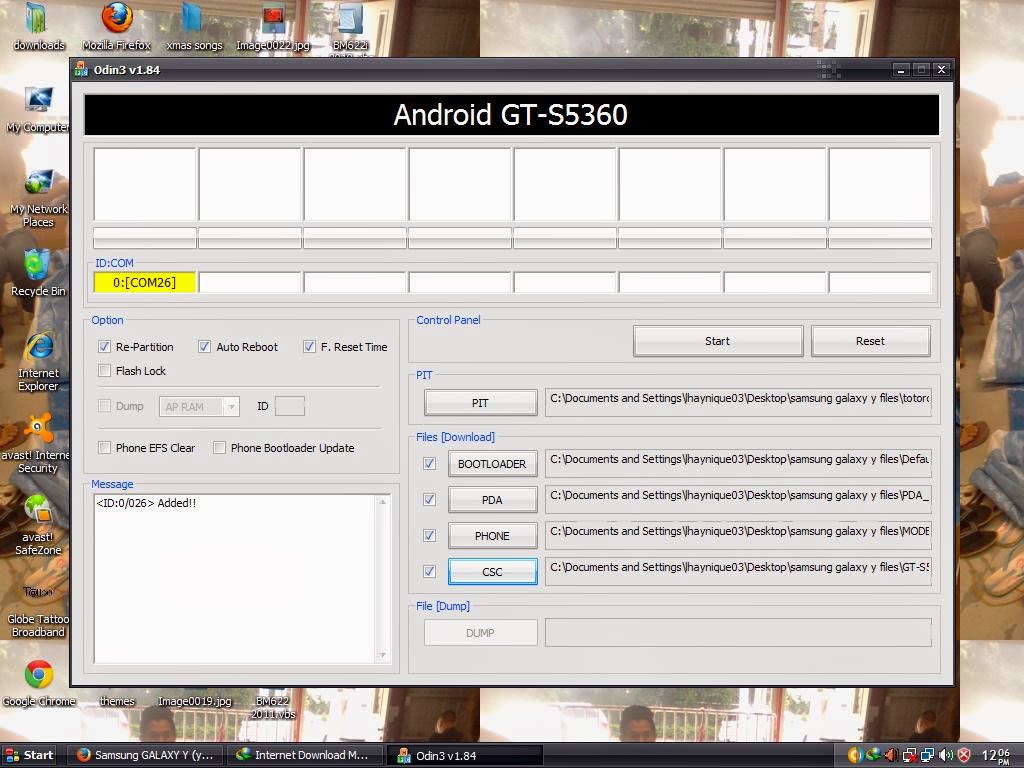Open avast! Internet Security shortcut

[x=37, y=443]
